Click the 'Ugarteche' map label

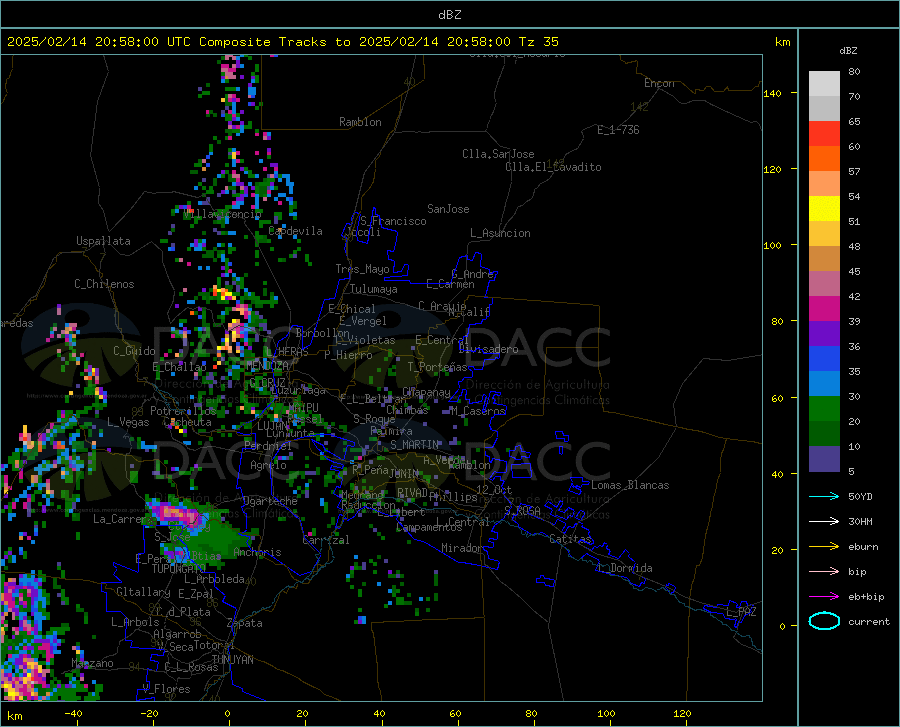coord(270,501)
